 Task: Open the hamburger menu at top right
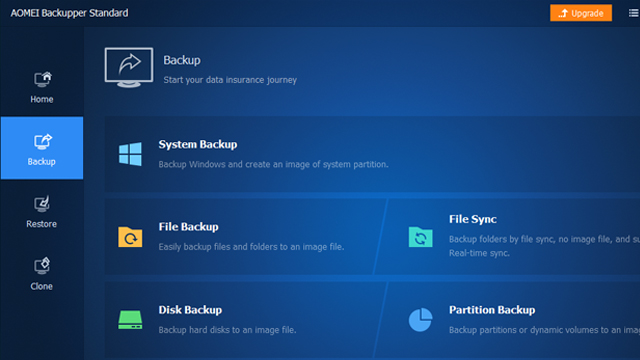(633, 13)
